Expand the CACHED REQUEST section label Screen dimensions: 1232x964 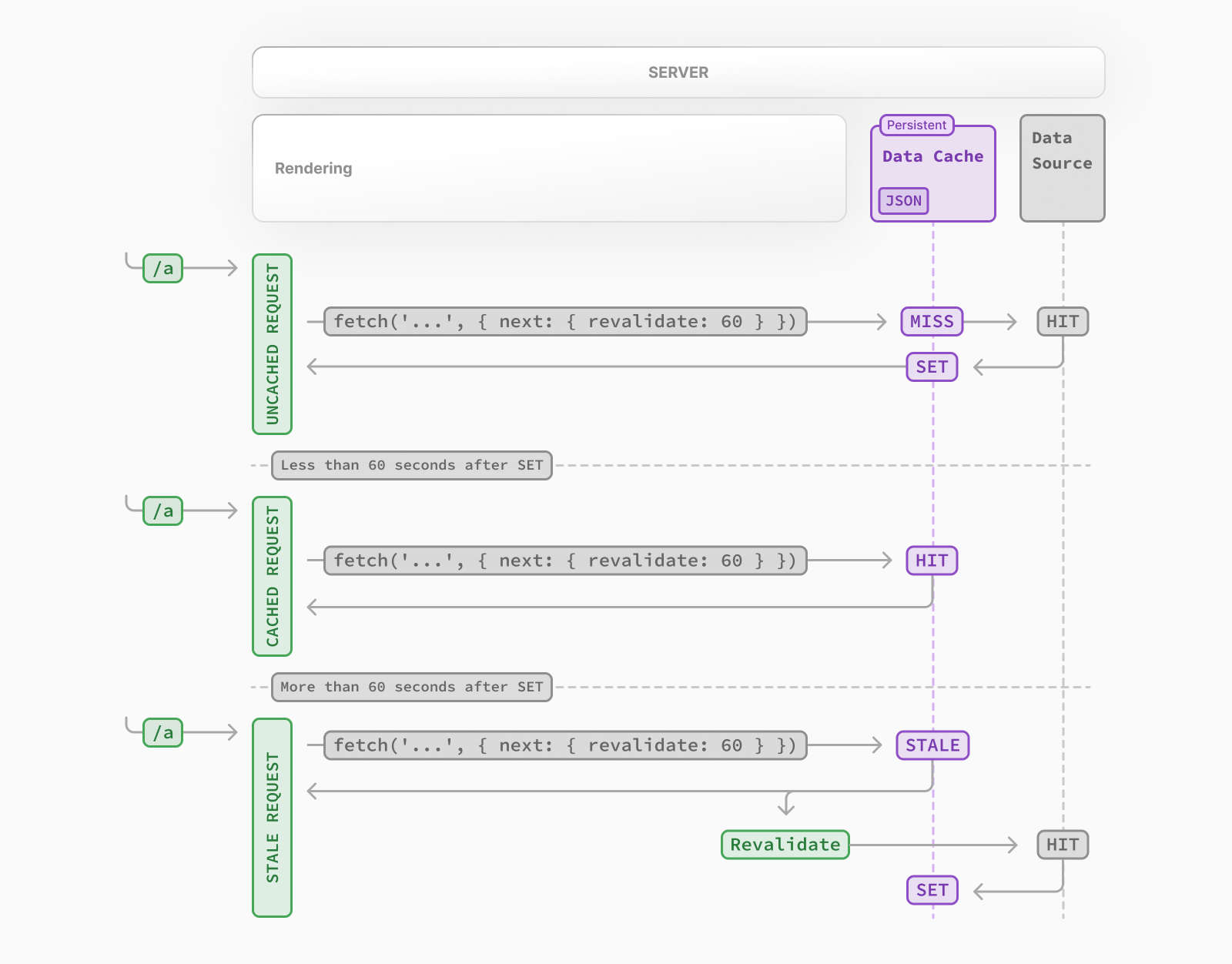point(271,575)
